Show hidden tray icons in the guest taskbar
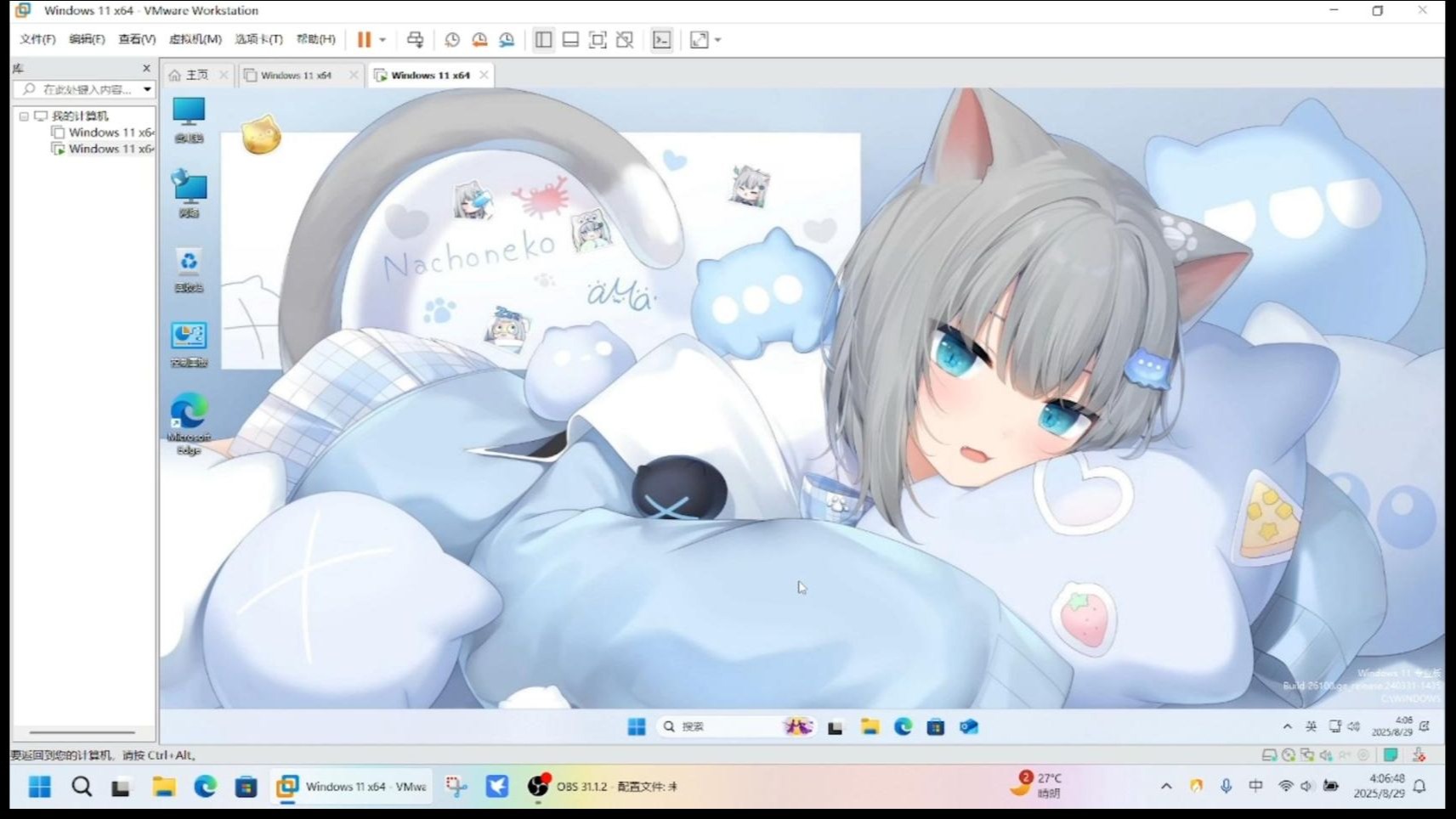This screenshot has width=1456, height=819. [x=1287, y=726]
